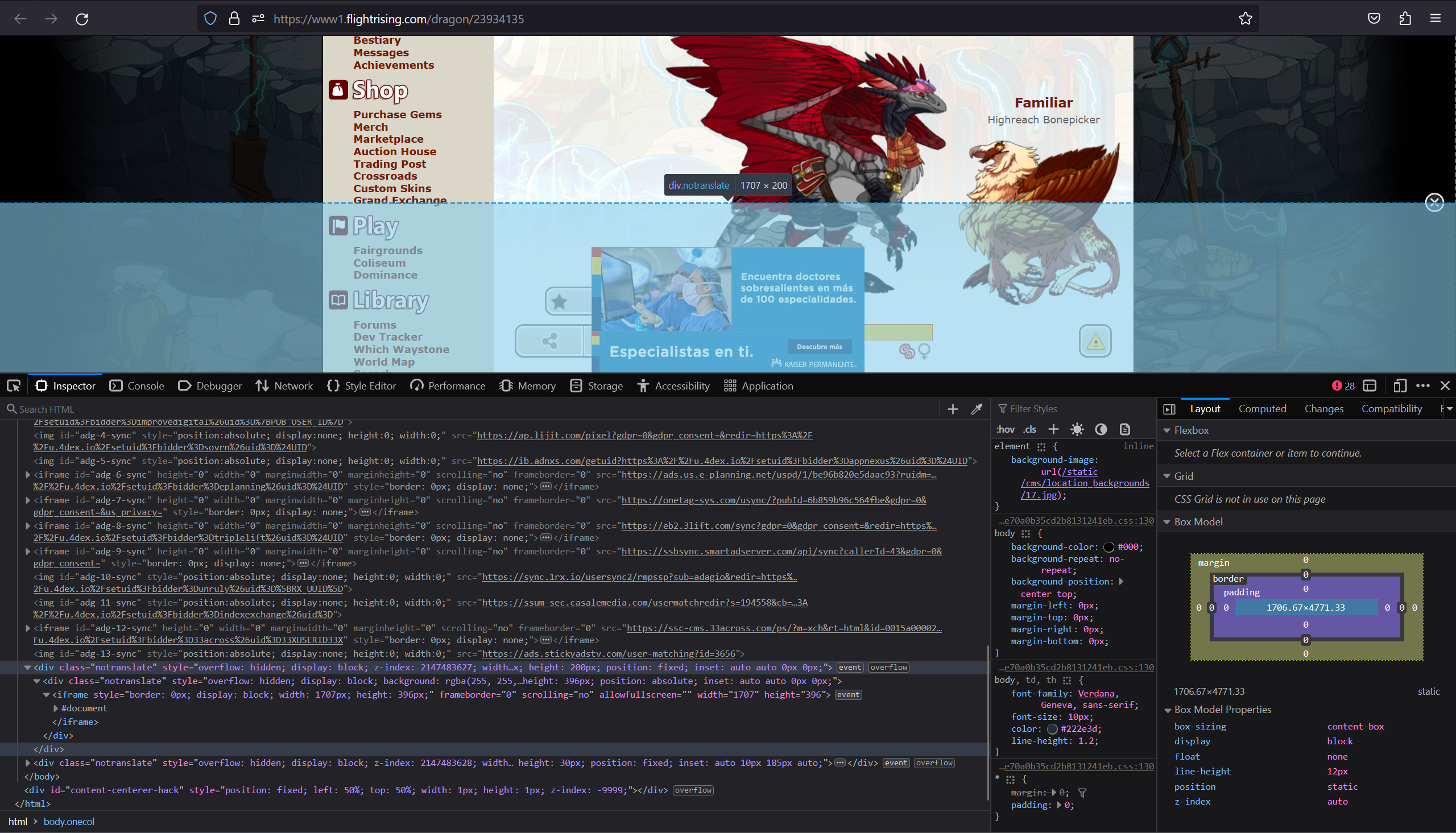Toggle light color scheme simulation

coord(1077,430)
